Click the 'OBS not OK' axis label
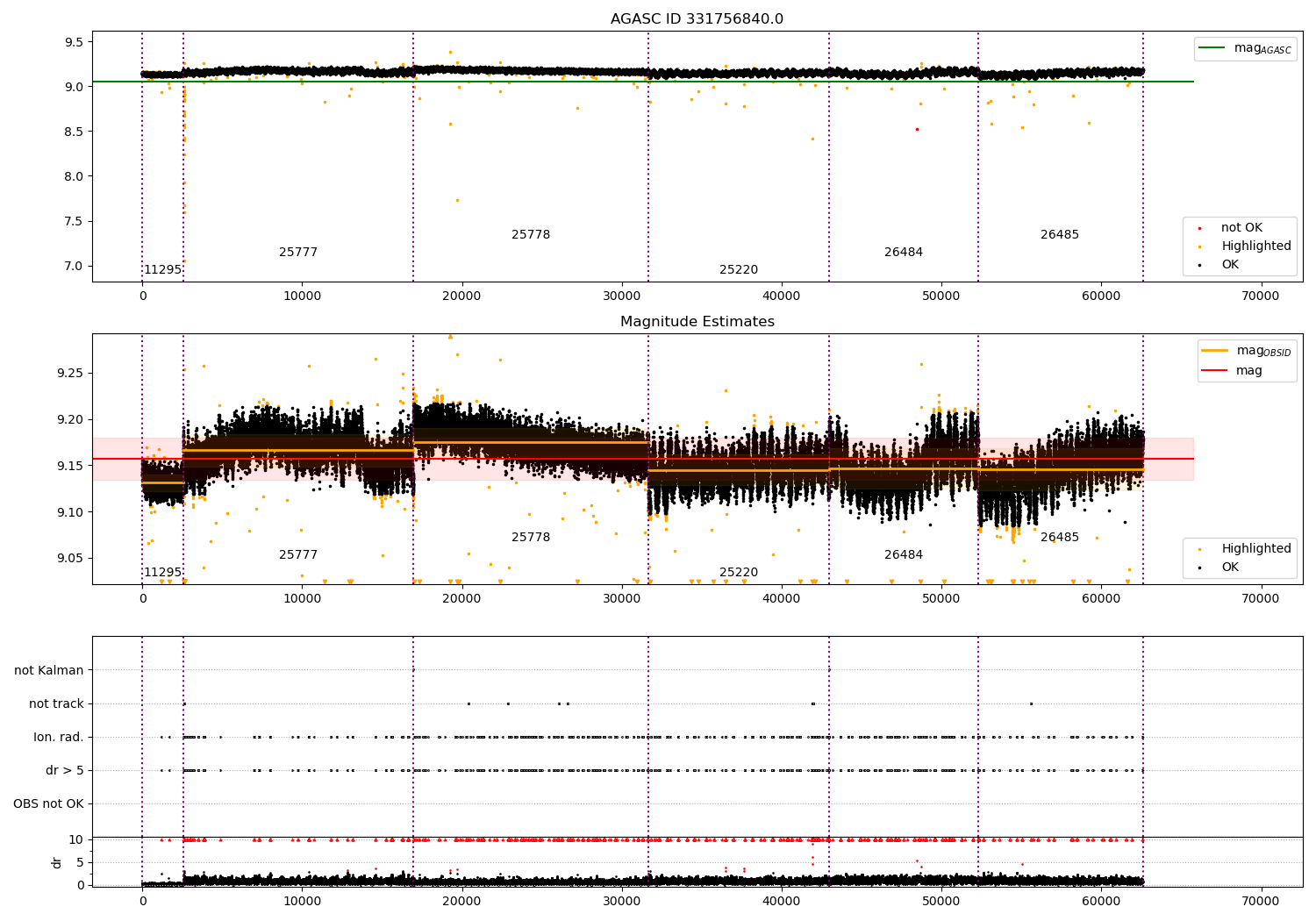Viewport: 1316px width, 921px height. 49,803
